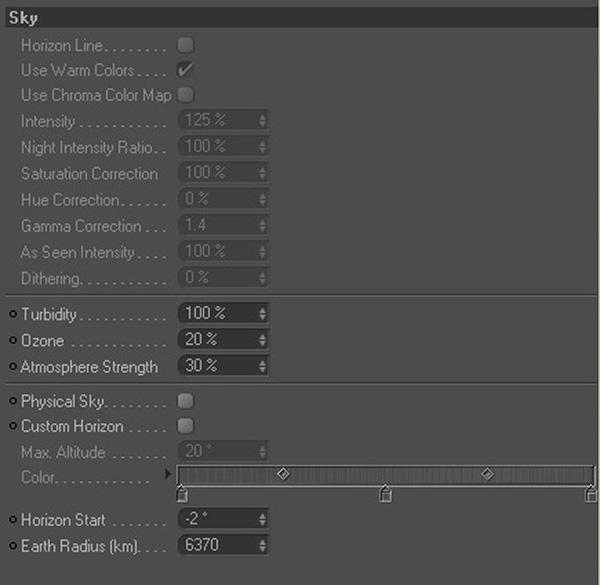600x585 pixels.
Task: Click the Ozone keyframe animation dot
Action: 12,341
